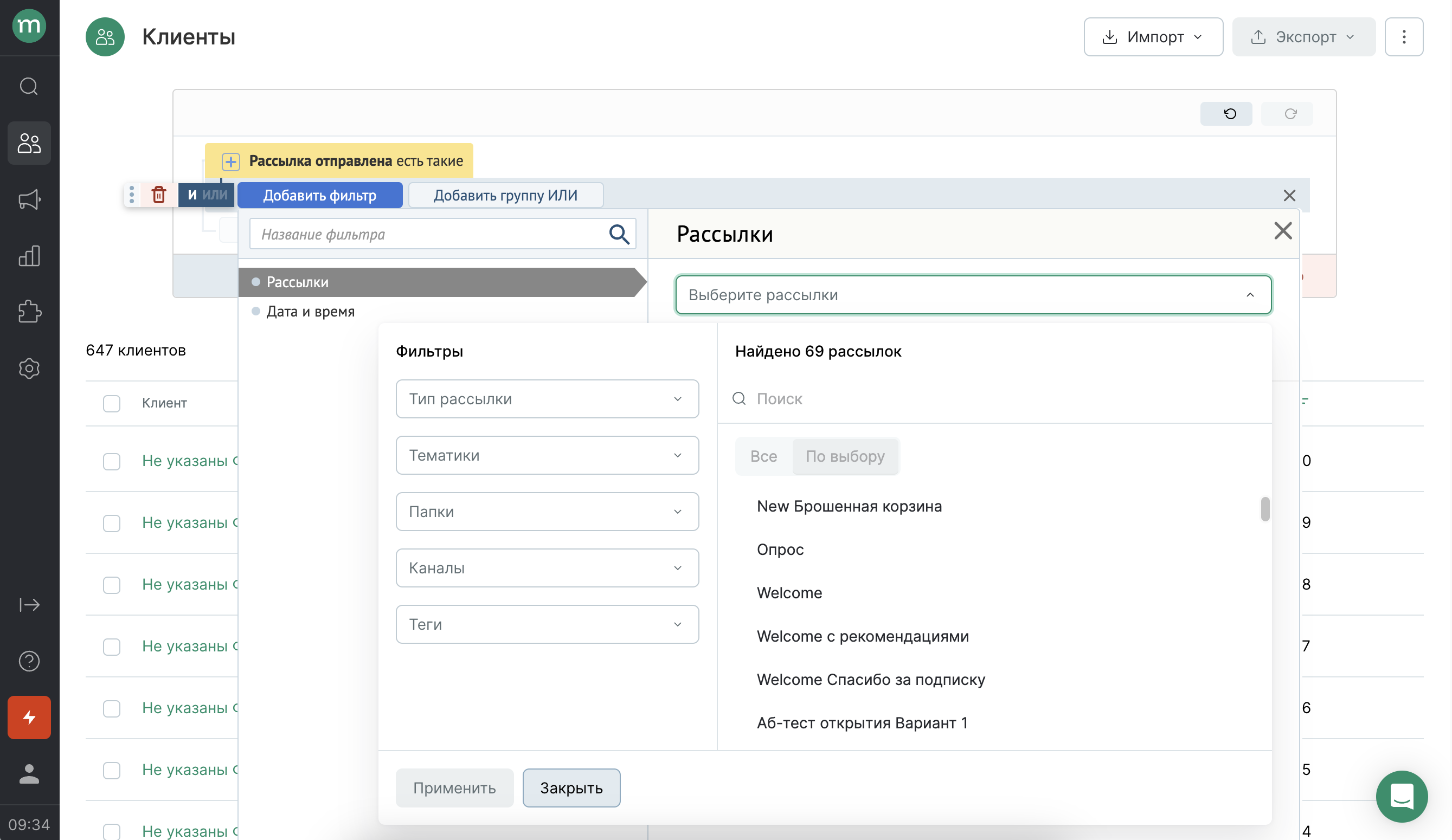Tick the first client row checkbox

pyautogui.click(x=111, y=461)
